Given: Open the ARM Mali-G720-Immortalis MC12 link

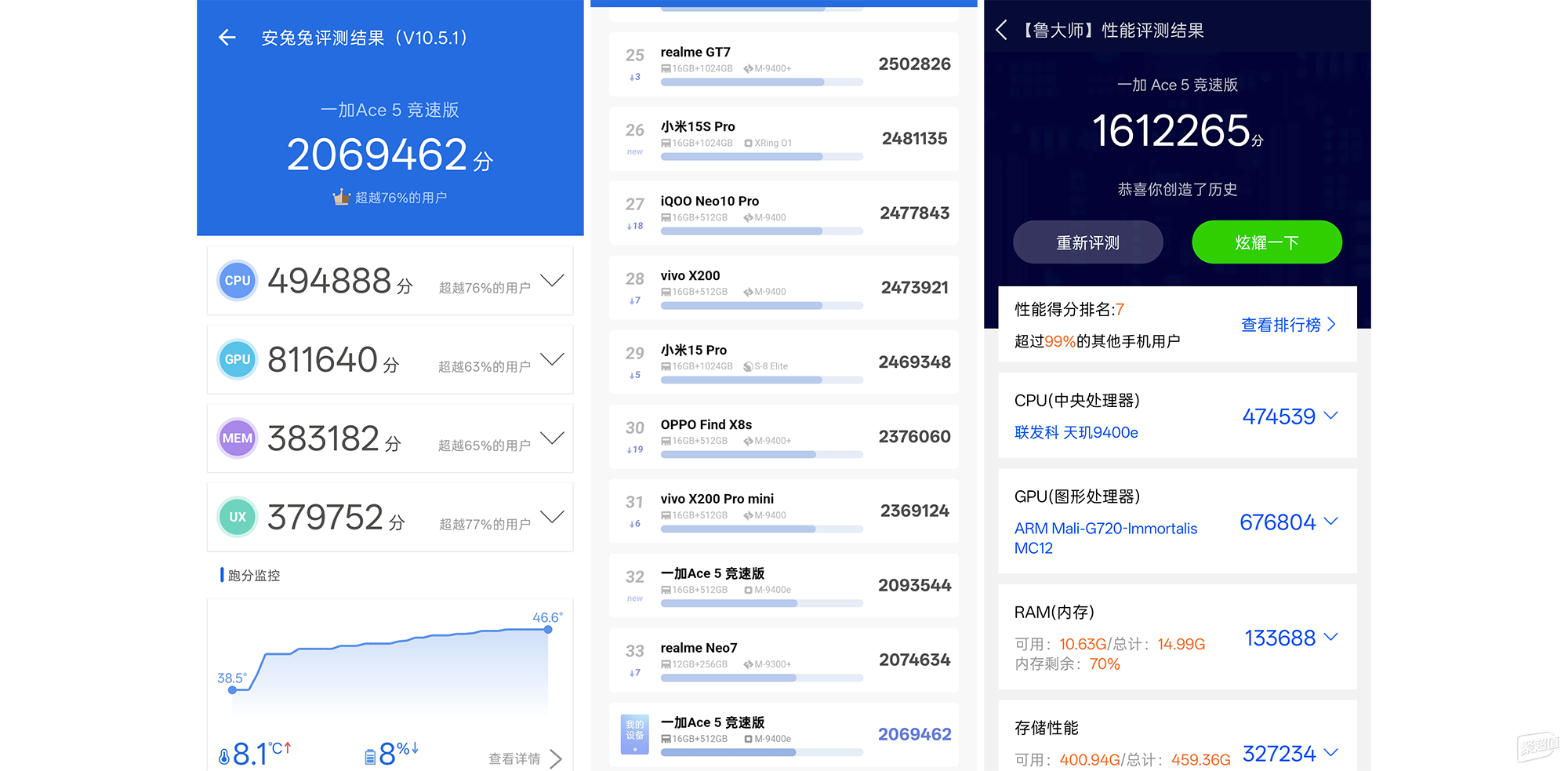Looking at the screenshot, I should (x=1105, y=538).
